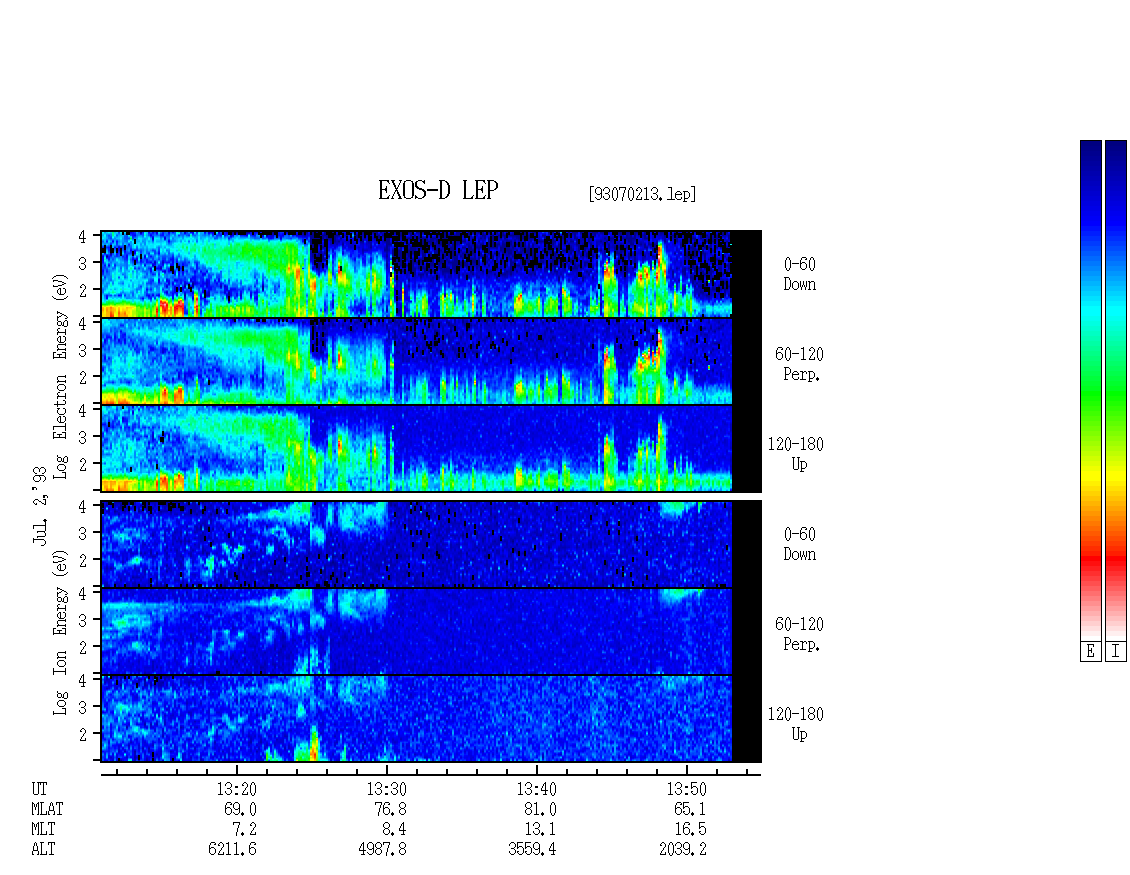The image size is (1130, 875).
Task: Click the Jul. 2, '93 date label
Action: (x=40, y=505)
